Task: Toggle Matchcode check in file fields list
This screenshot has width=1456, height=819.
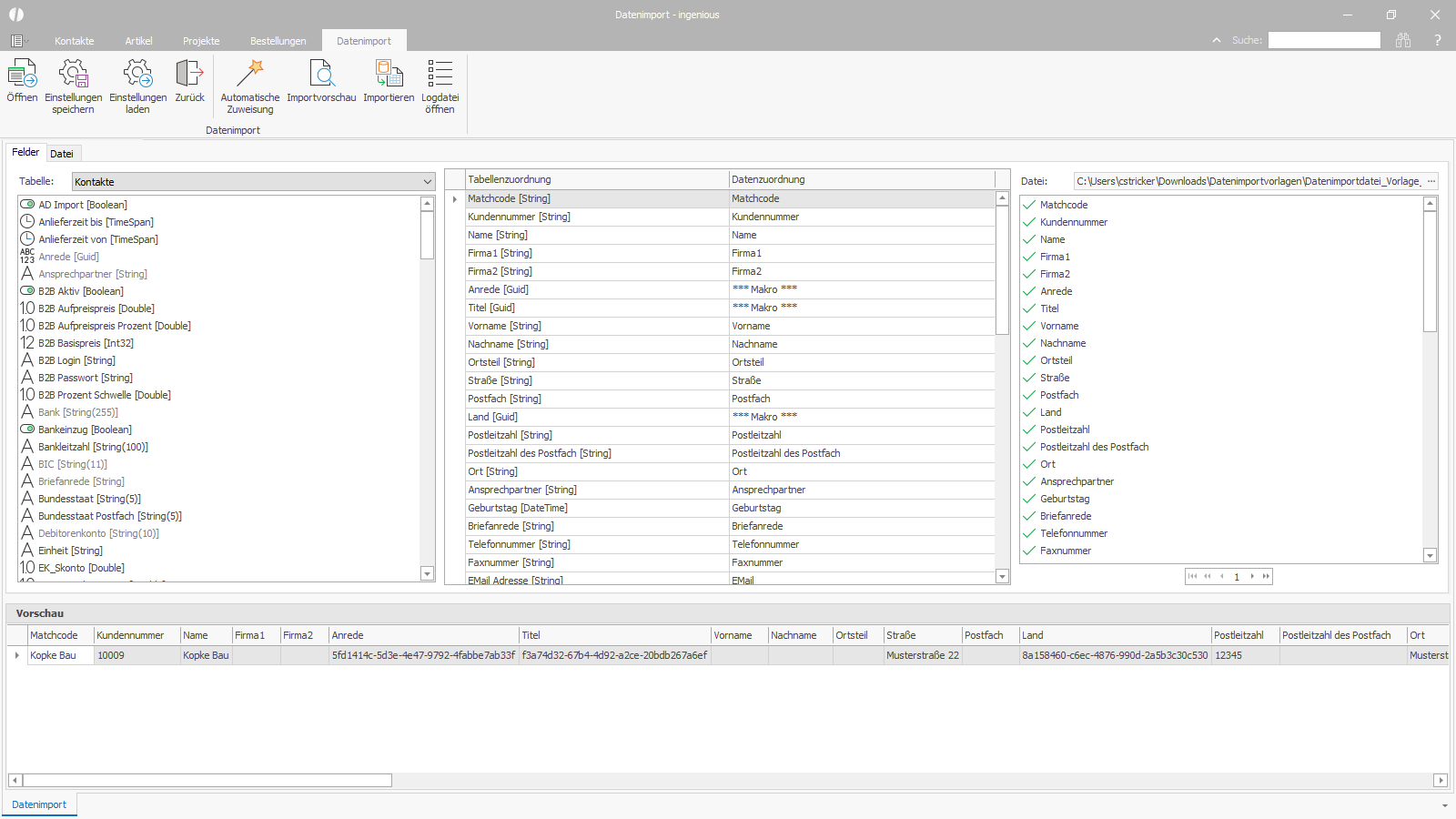Action: coord(1029,205)
